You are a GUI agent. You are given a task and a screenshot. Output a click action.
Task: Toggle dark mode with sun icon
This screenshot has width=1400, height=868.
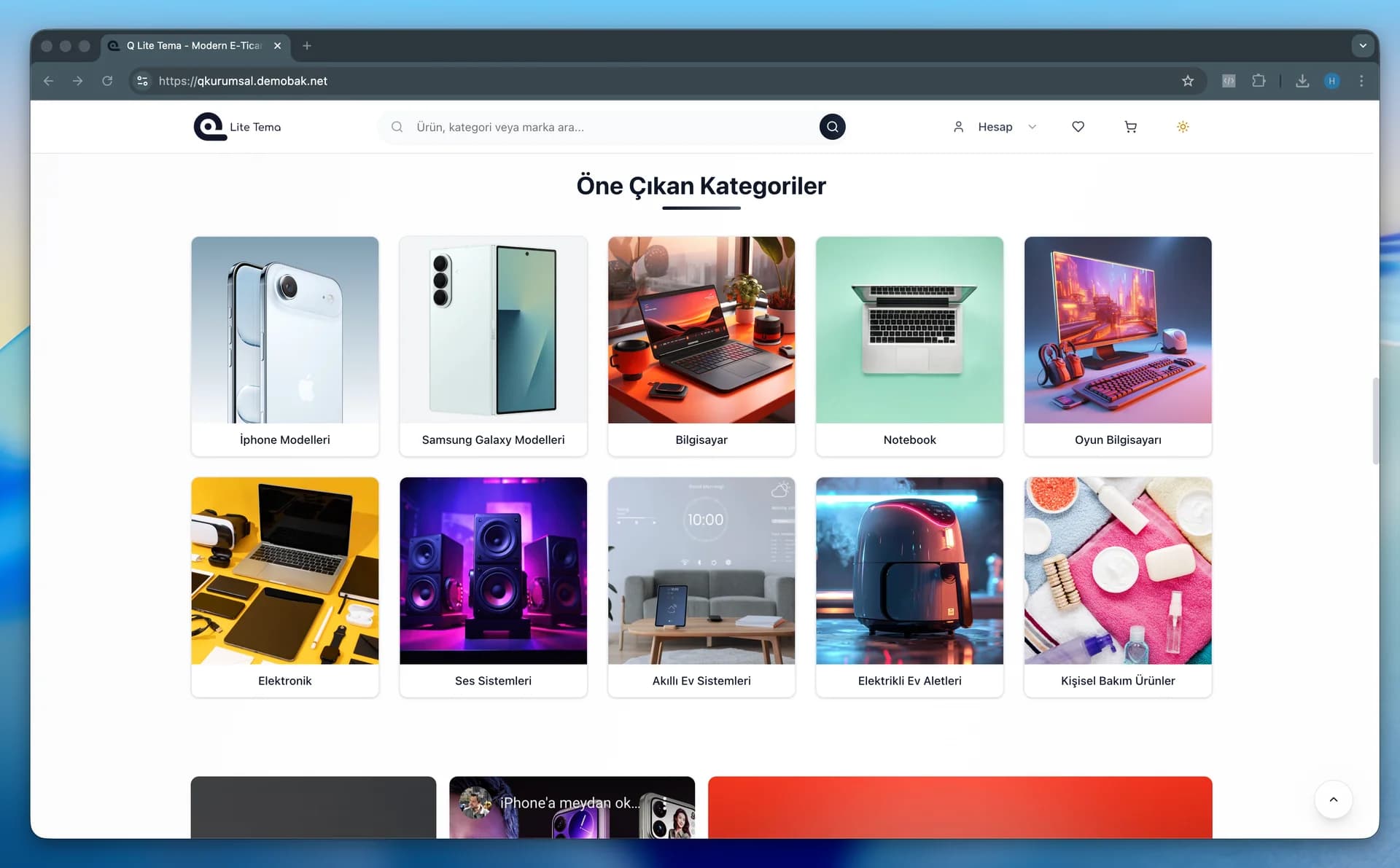click(x=1183, y=127)
